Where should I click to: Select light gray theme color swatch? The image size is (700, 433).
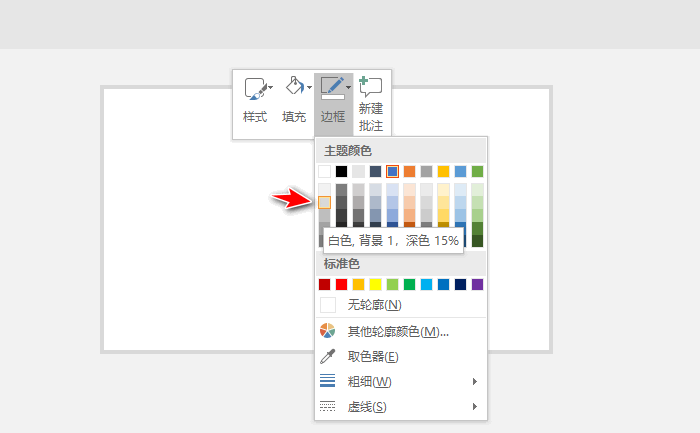[x=358, y=171]
